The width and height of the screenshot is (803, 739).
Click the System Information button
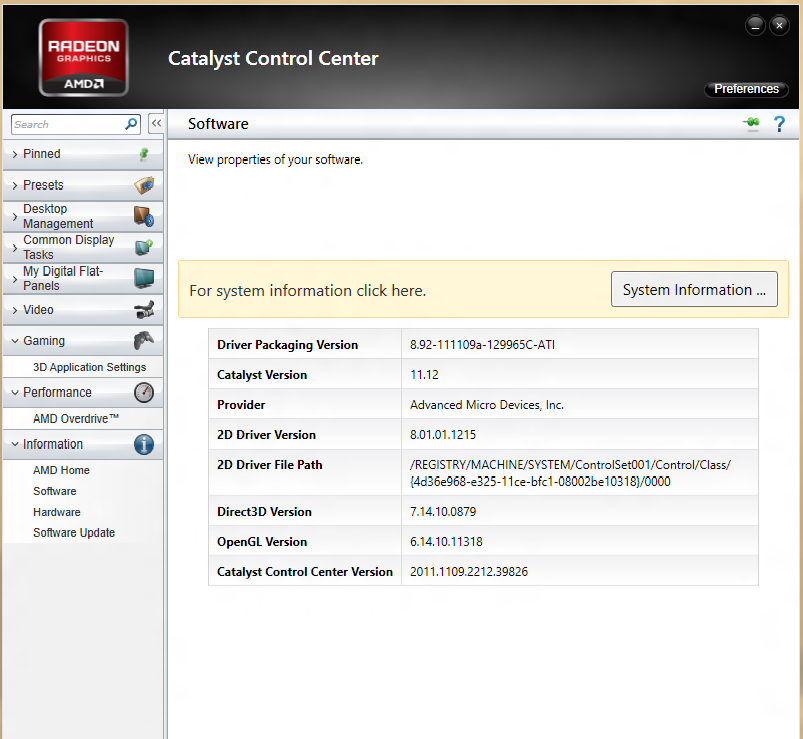point(694,289)
